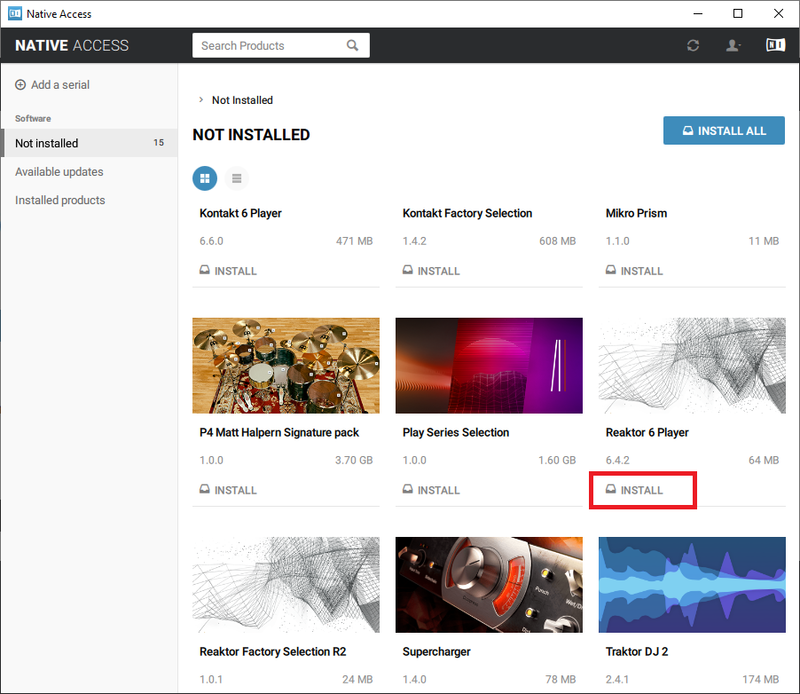Install P4 Matt Halpern Signature pack

click(x=228, y=490)
